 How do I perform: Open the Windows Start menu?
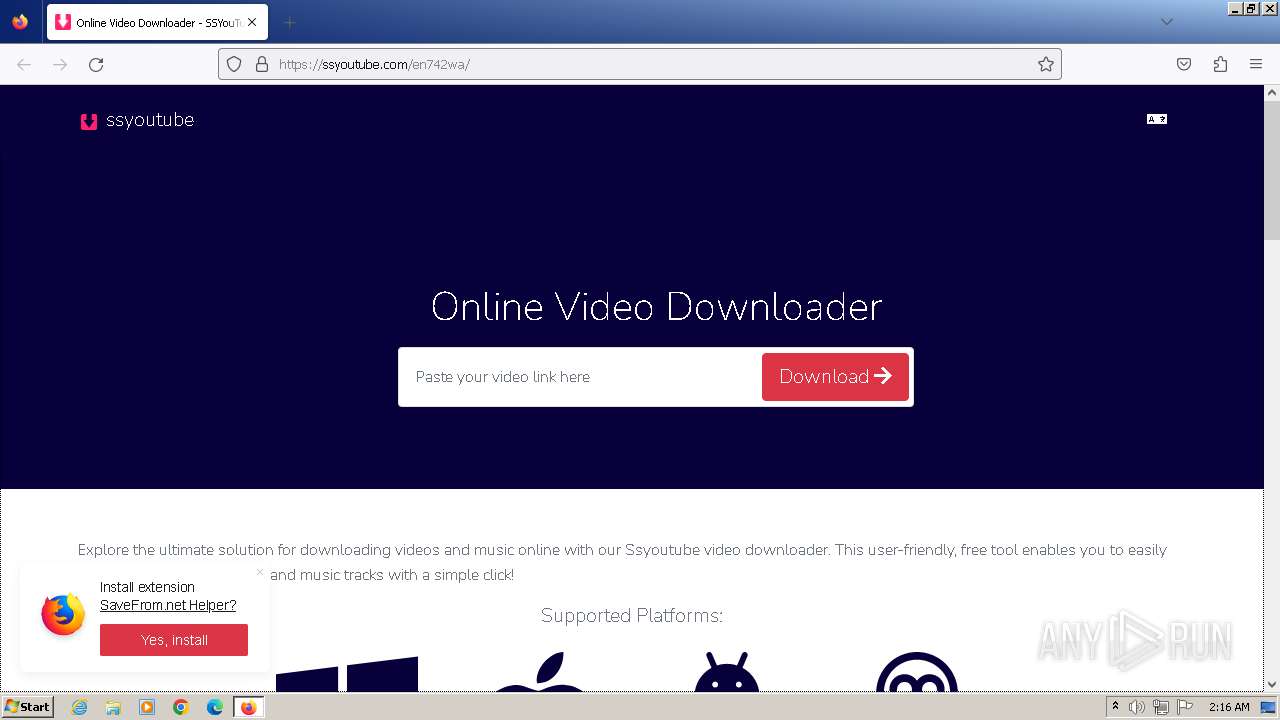coord(28,707)
